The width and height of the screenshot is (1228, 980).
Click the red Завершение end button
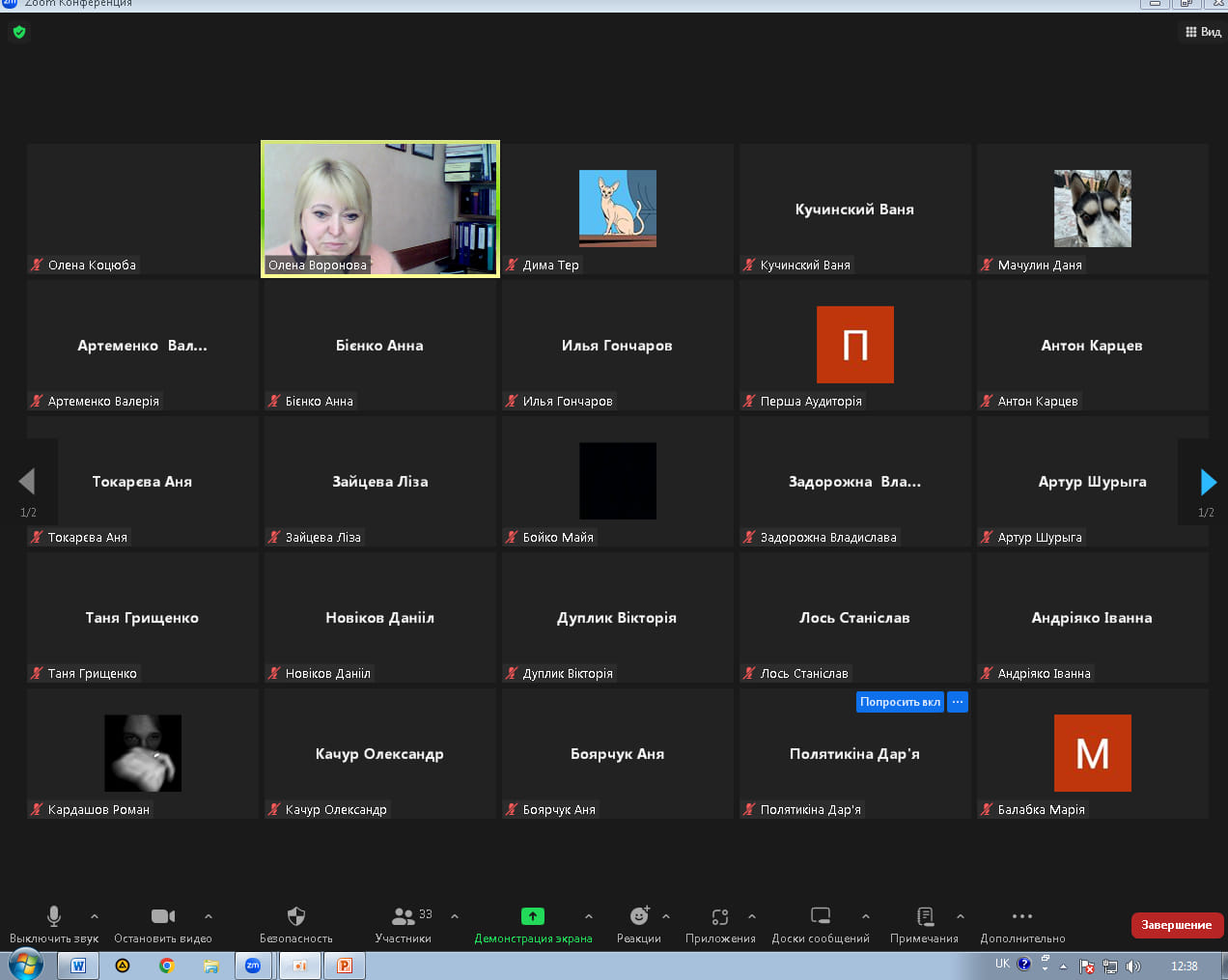1177,925
